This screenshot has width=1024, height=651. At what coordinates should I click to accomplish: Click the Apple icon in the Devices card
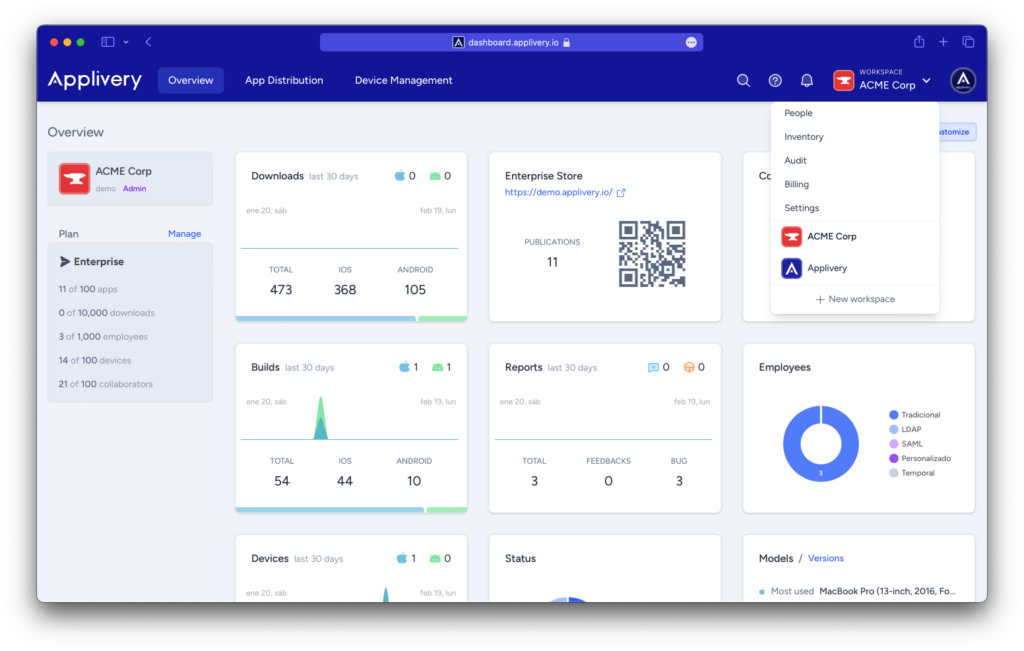point(402,558)
